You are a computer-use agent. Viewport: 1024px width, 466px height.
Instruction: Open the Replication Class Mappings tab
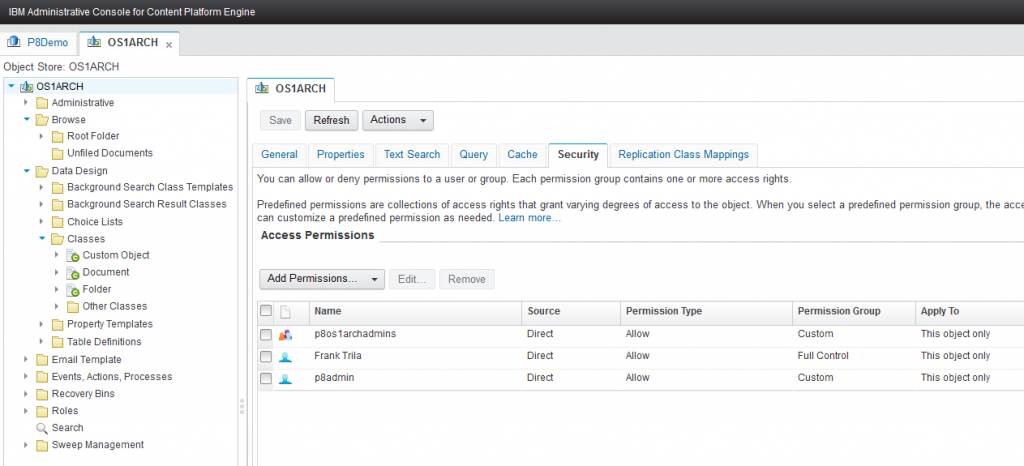pyautogui.click(x=684, y=155)
